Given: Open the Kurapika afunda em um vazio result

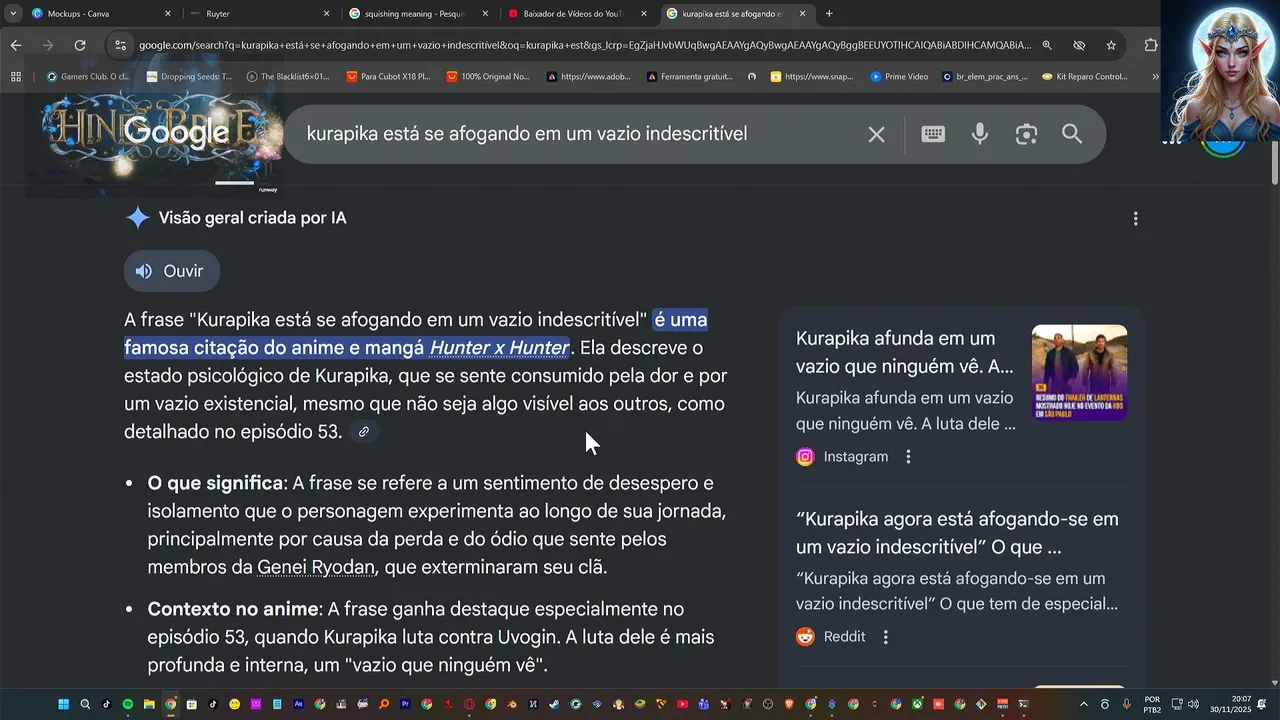Looking at the screenshot, I should point(904,352).
